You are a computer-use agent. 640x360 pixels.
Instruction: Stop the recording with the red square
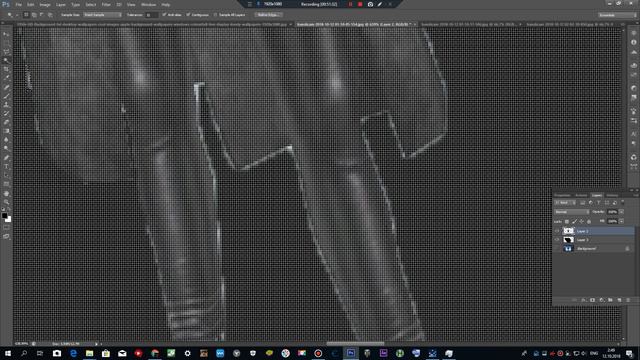click(x=360, y=4)
